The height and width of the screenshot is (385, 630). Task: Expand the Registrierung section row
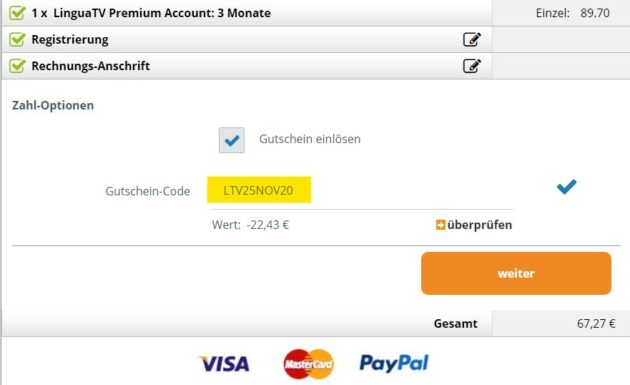point(247,39)
